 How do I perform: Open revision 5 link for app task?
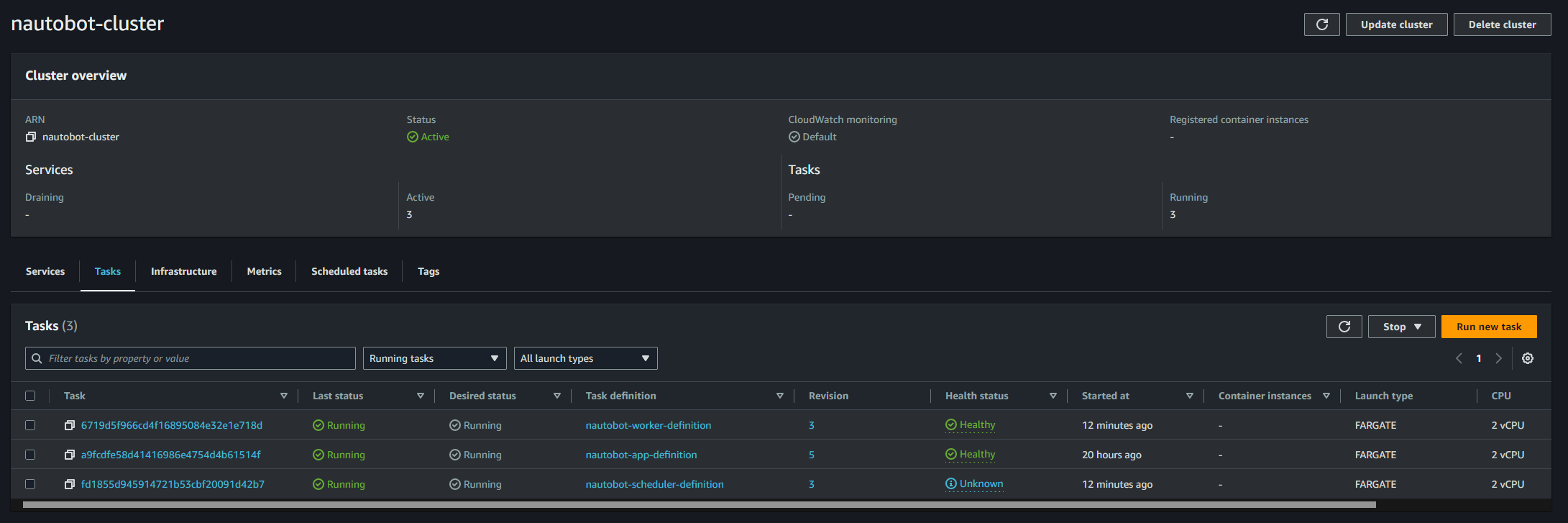812,455
